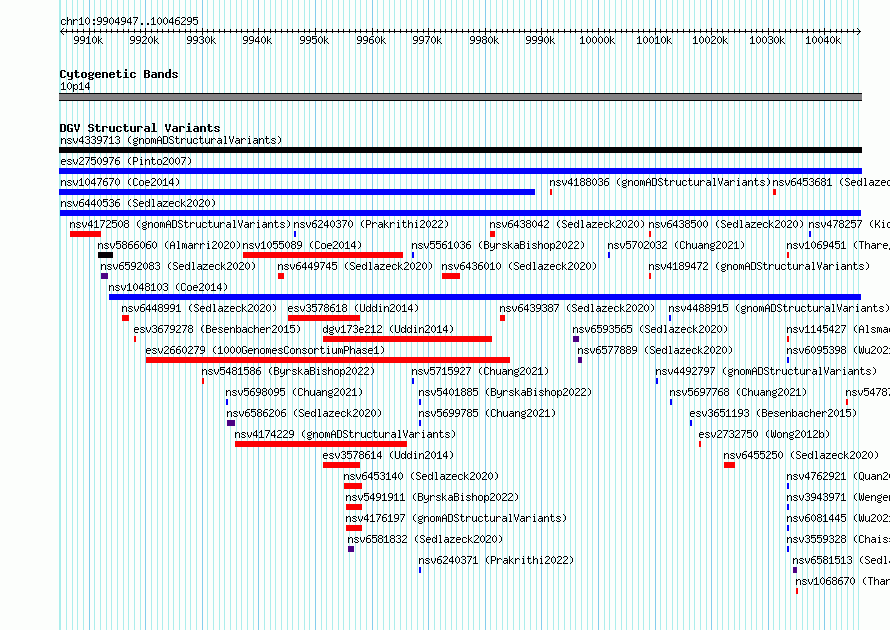Click the 10000k ruler position
Viewport: 890px width, 630px height.
click(597, 40)
